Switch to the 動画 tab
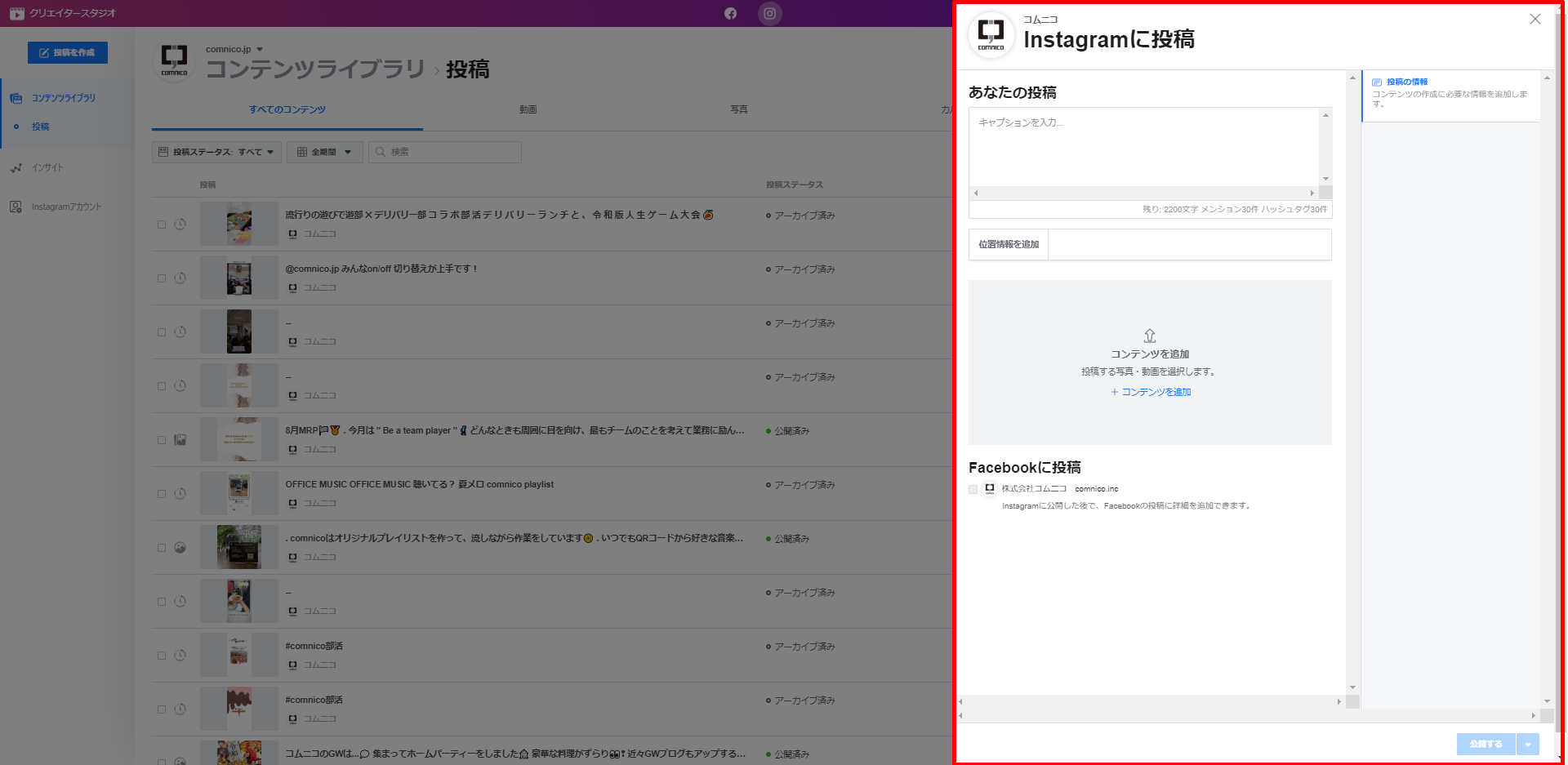 (528, 109)
